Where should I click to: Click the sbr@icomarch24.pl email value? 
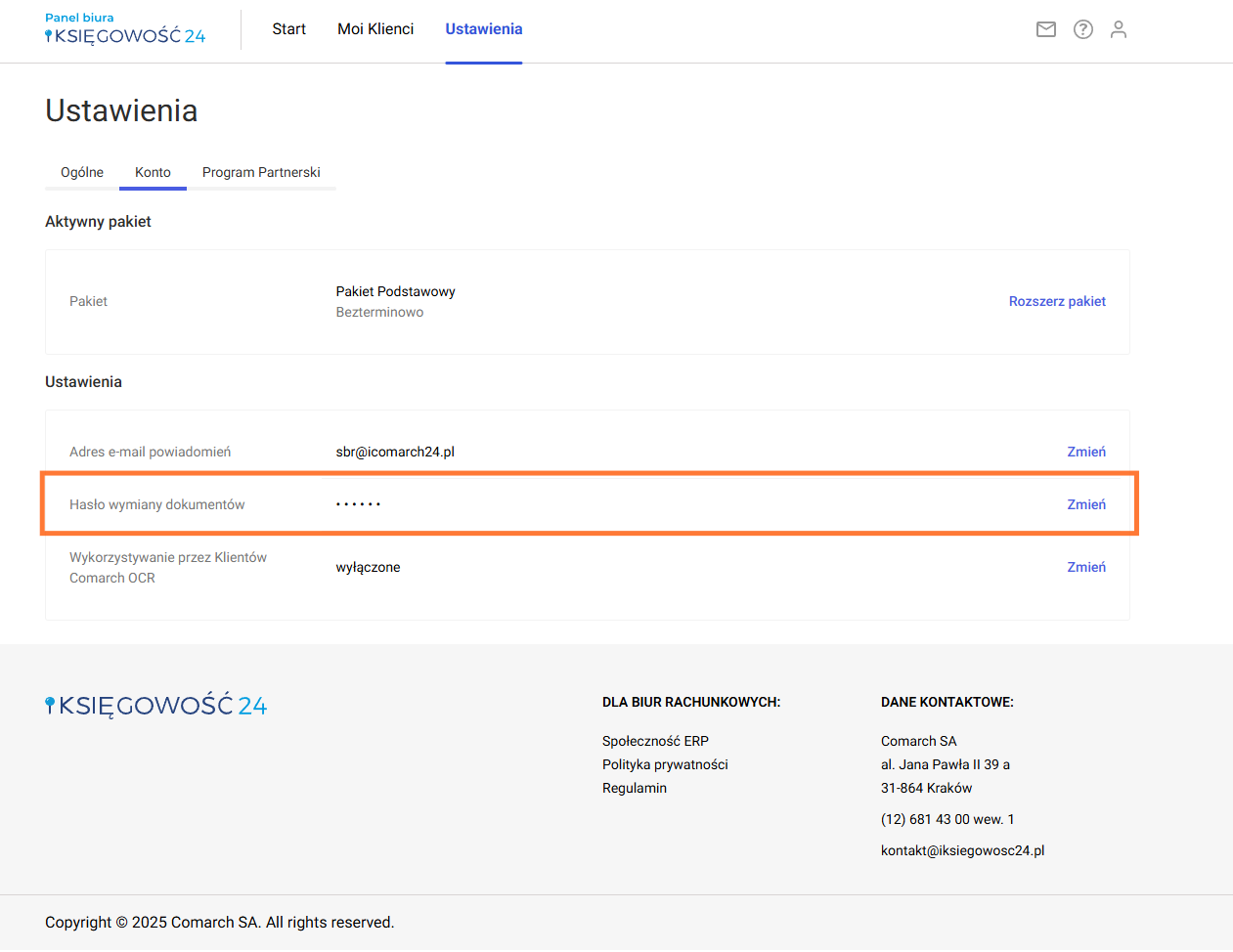coord(395,452)
